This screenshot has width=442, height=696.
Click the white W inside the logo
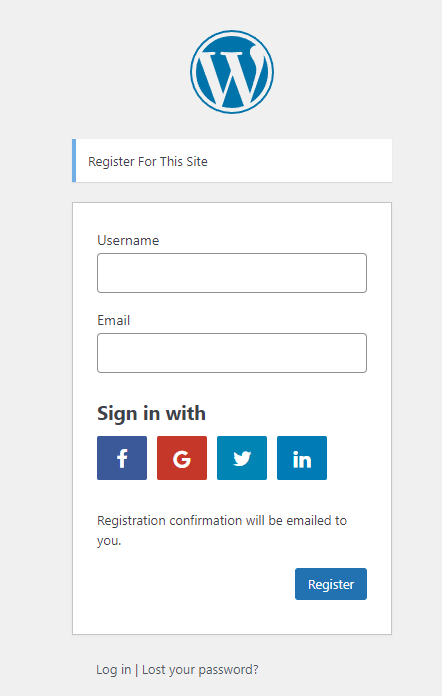tap(231, 76)
